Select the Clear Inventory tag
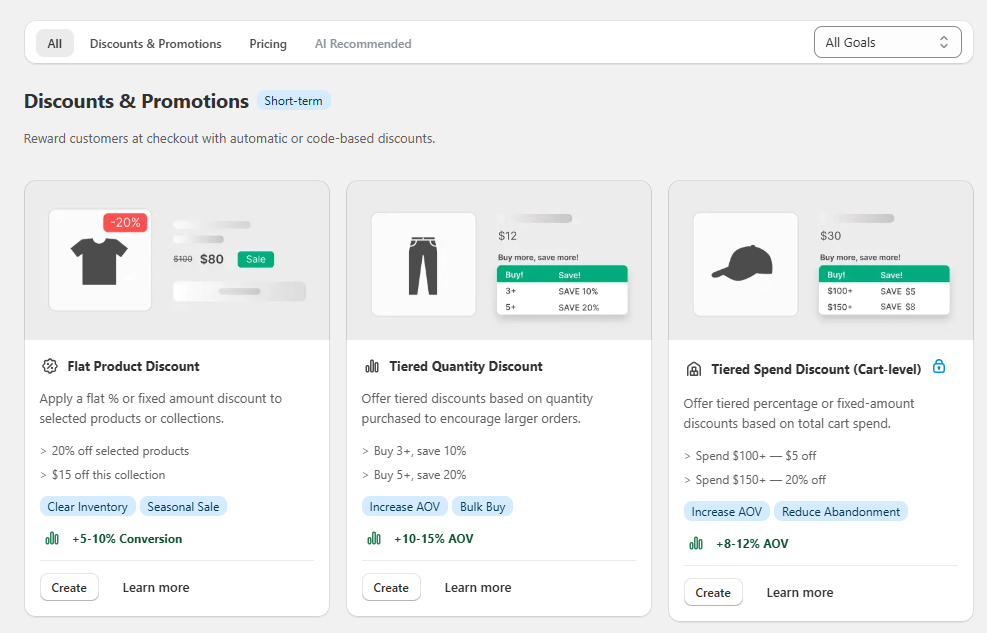 [87, 506]
